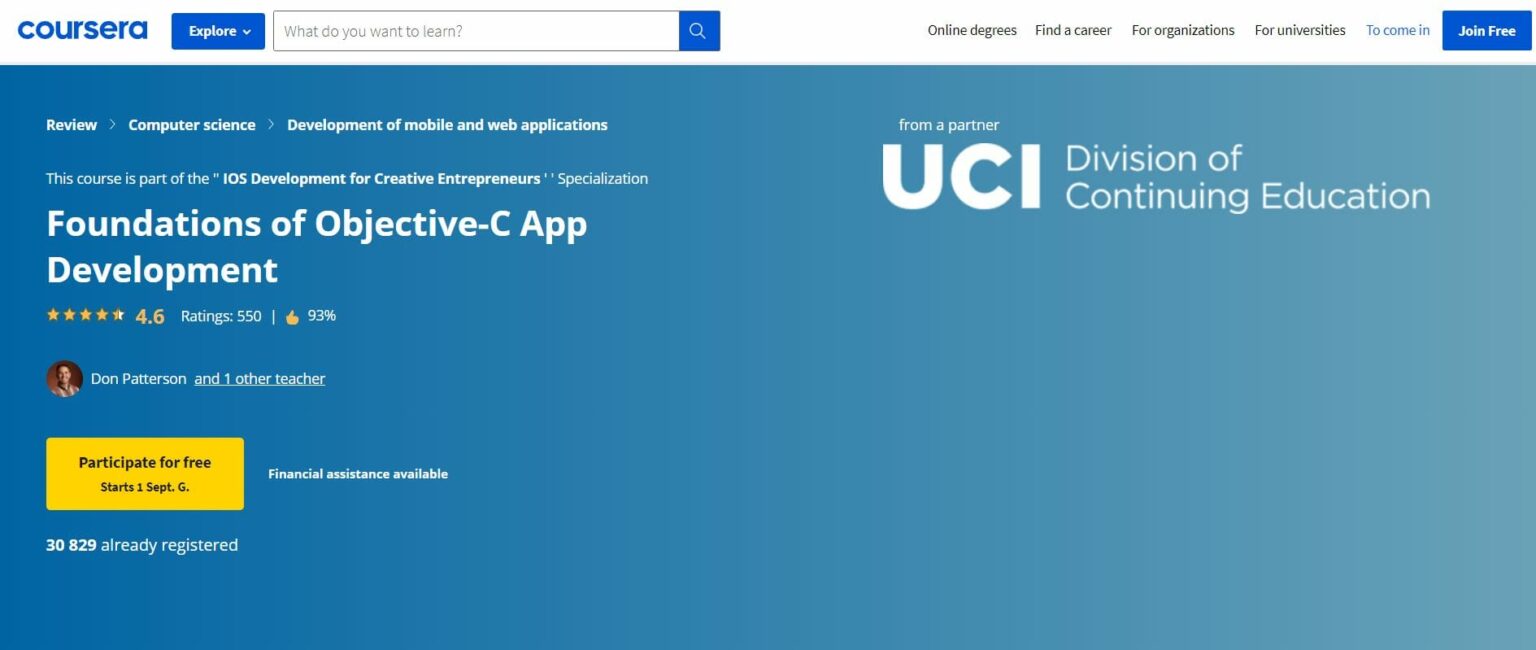Open the Explore dropdown menu
Viewport: 1536px width, 650px height.
click(218, 31)
